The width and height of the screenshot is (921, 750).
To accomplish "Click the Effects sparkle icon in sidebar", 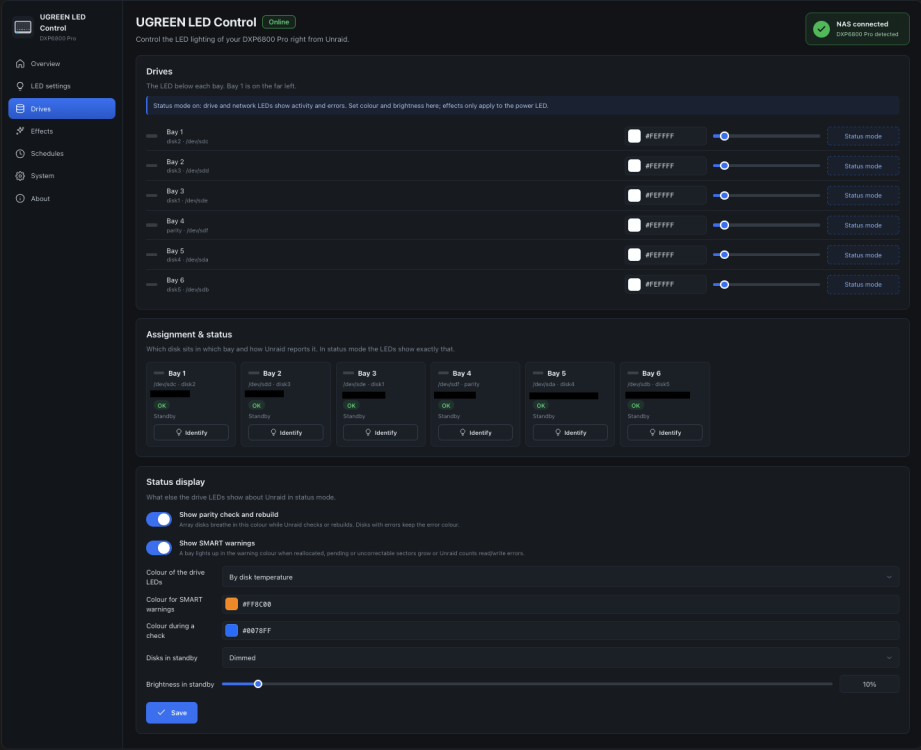I will [20, 131].
